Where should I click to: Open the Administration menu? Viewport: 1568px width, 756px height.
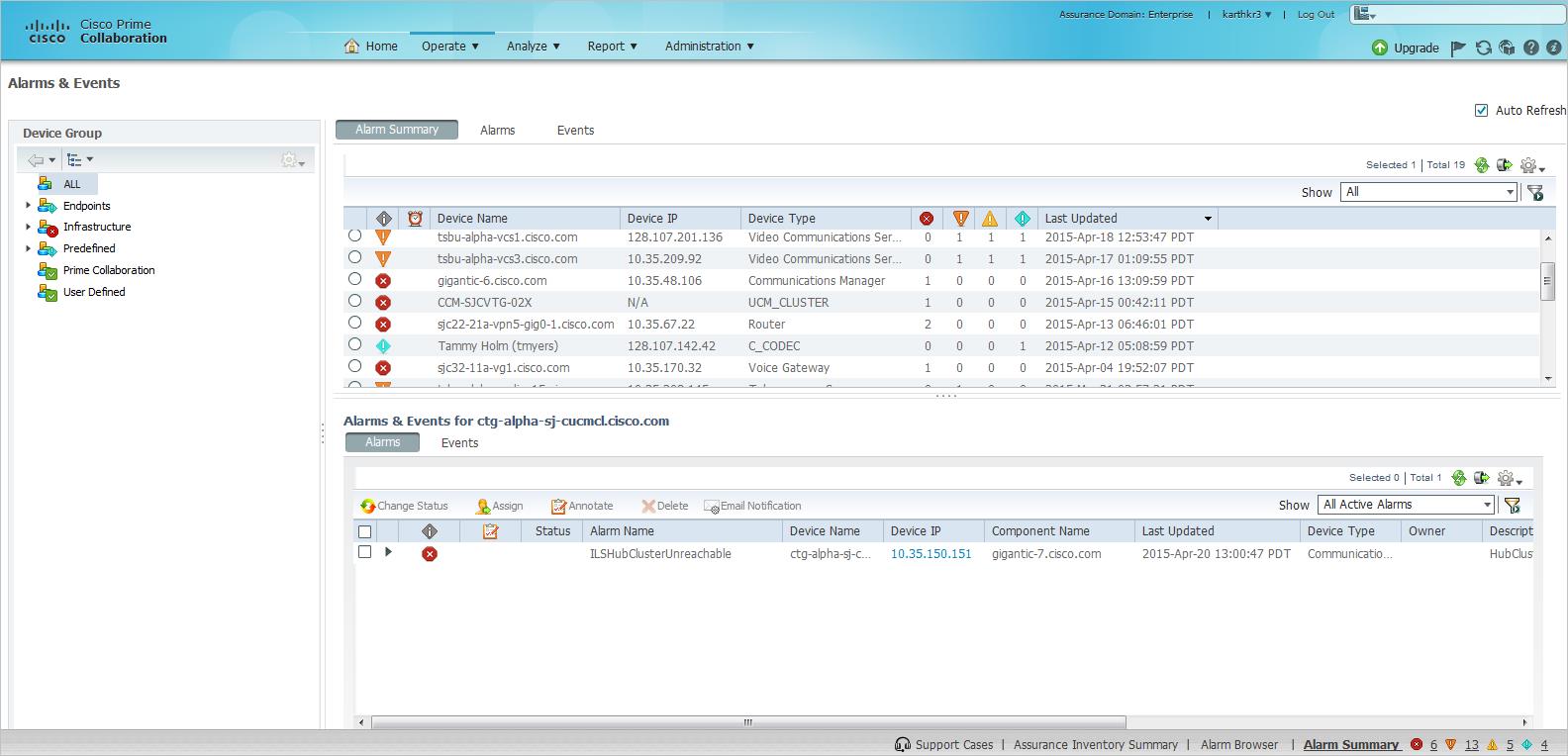(x=710, y=47)
